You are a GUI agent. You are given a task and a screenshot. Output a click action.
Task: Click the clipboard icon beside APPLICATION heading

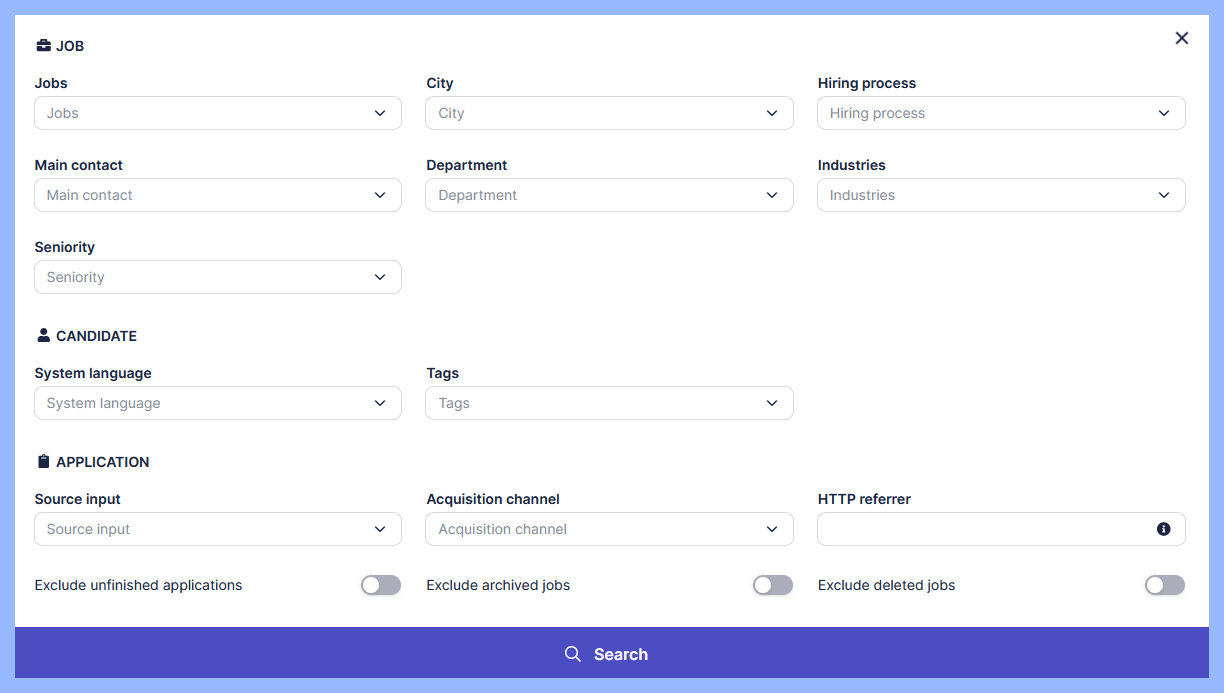point(43,462)
